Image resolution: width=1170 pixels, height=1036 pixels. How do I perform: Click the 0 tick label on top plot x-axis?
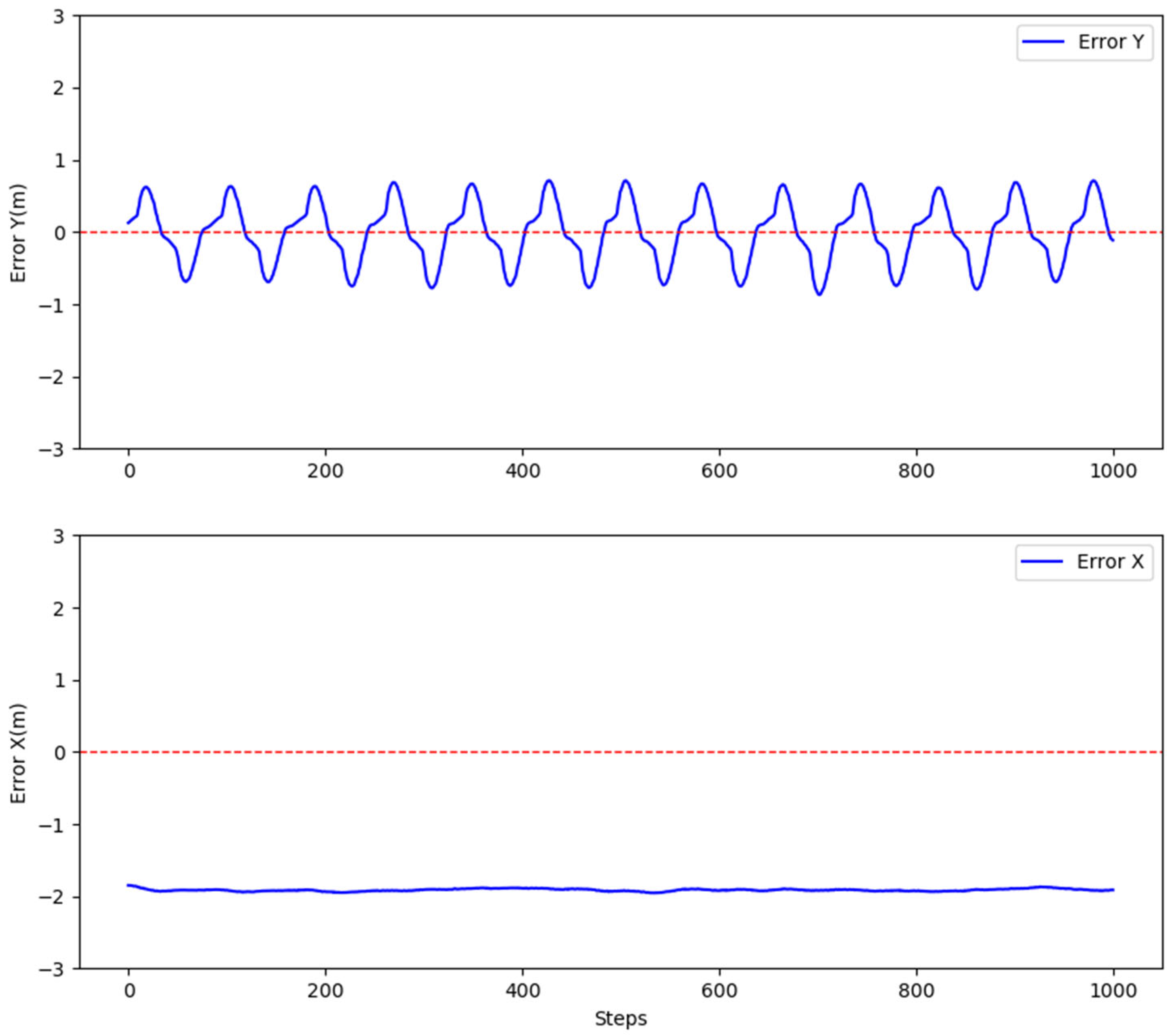(129, 471)
